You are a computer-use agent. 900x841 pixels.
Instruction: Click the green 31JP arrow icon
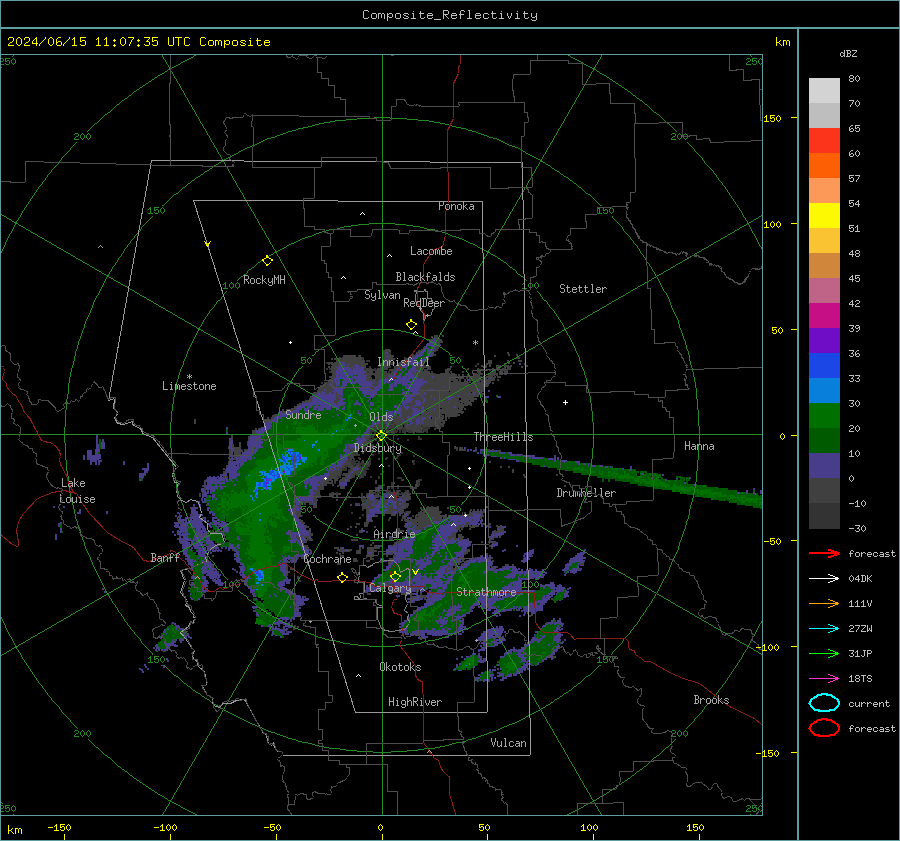(824, 653)
